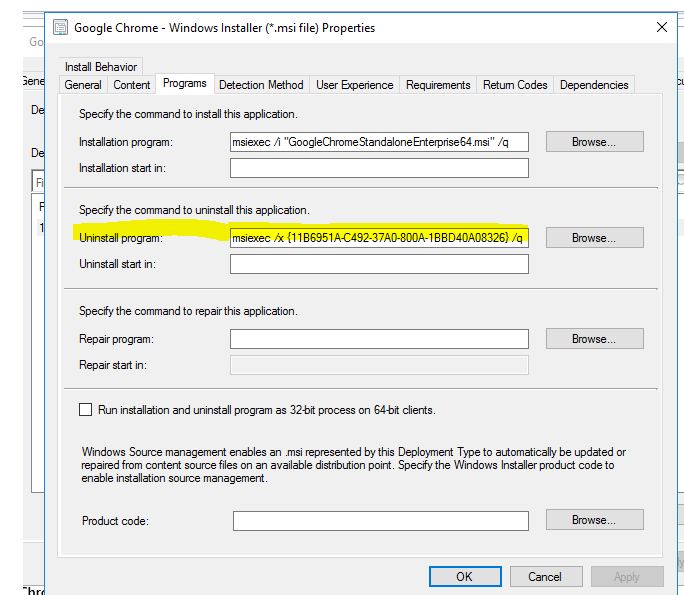
Task: Open the Return Codes tab
Action: (515, 85)
